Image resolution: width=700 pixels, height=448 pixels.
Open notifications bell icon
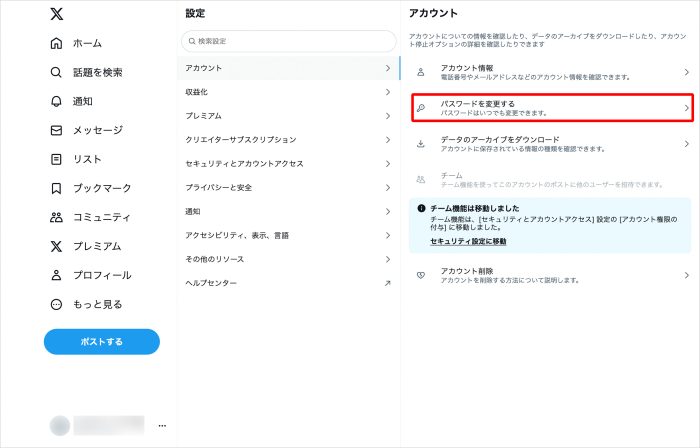point(56,101)
